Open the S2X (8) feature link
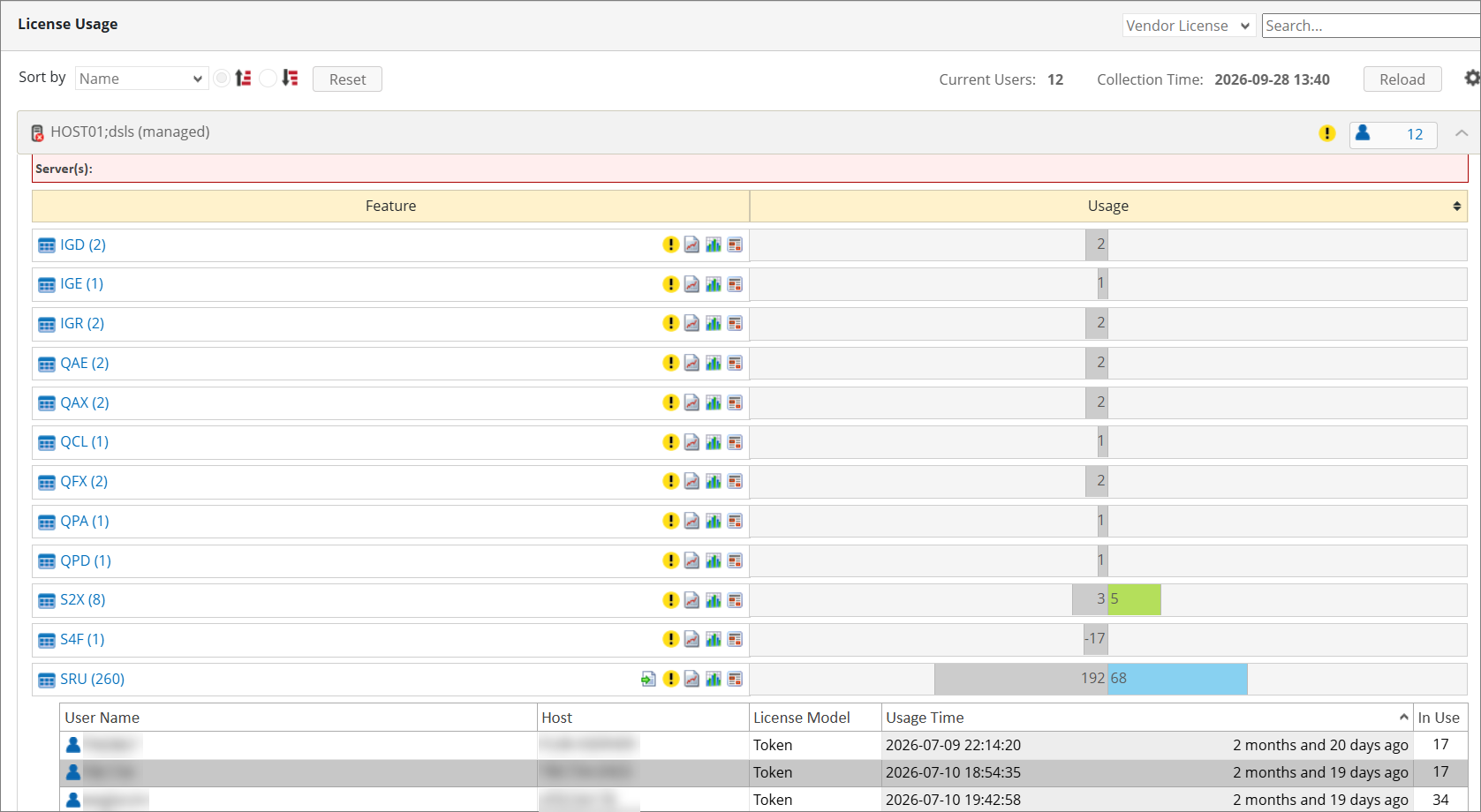The width and height of the screenshot is (1481, 812). [83, 599]
